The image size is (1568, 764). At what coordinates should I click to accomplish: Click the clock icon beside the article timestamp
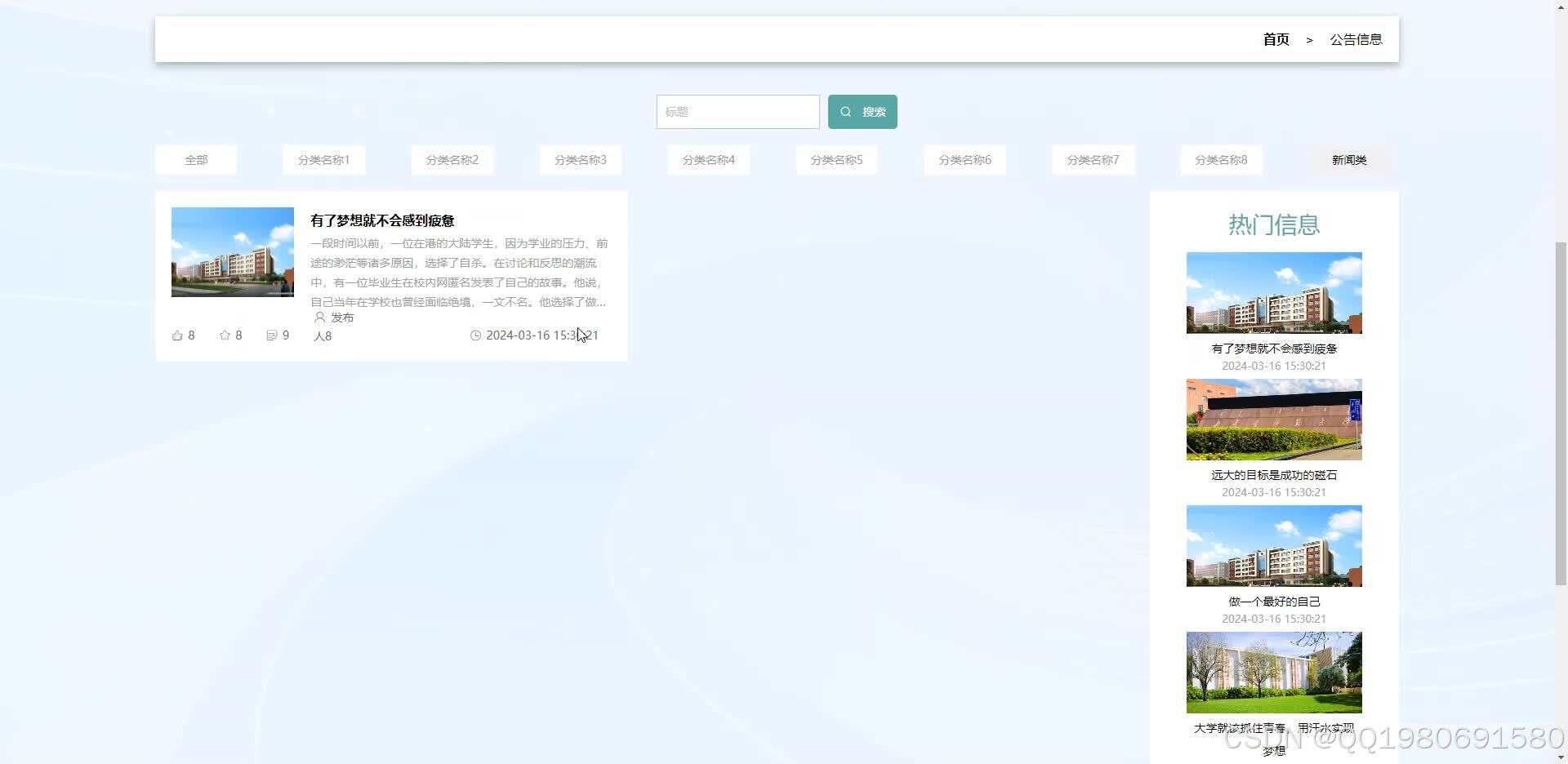point(475,335)
